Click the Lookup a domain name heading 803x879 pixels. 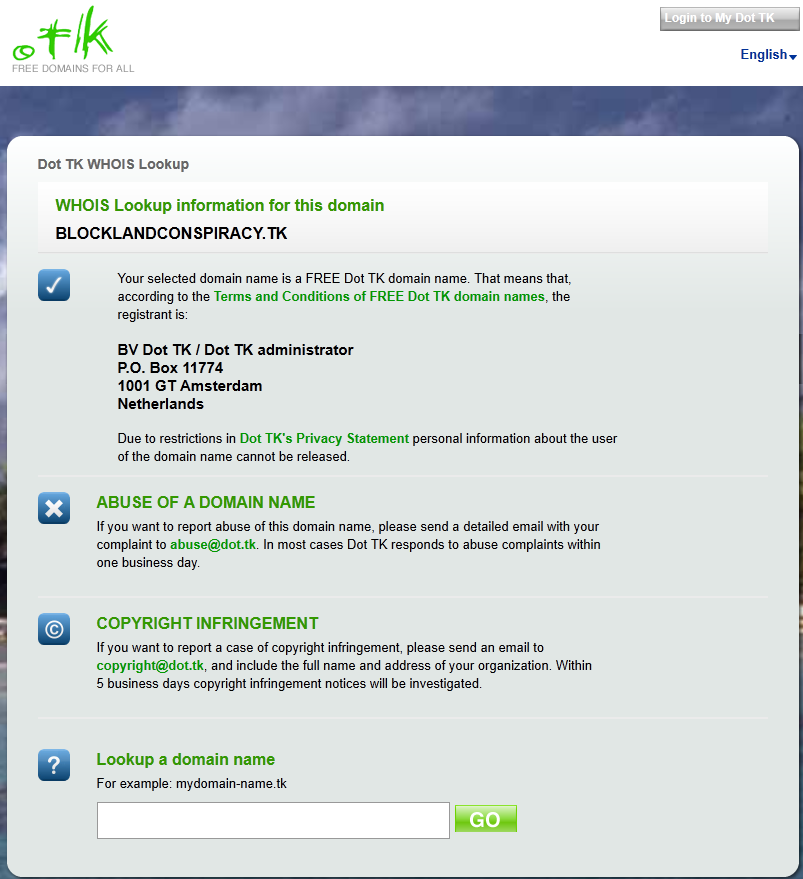[186, 759]
